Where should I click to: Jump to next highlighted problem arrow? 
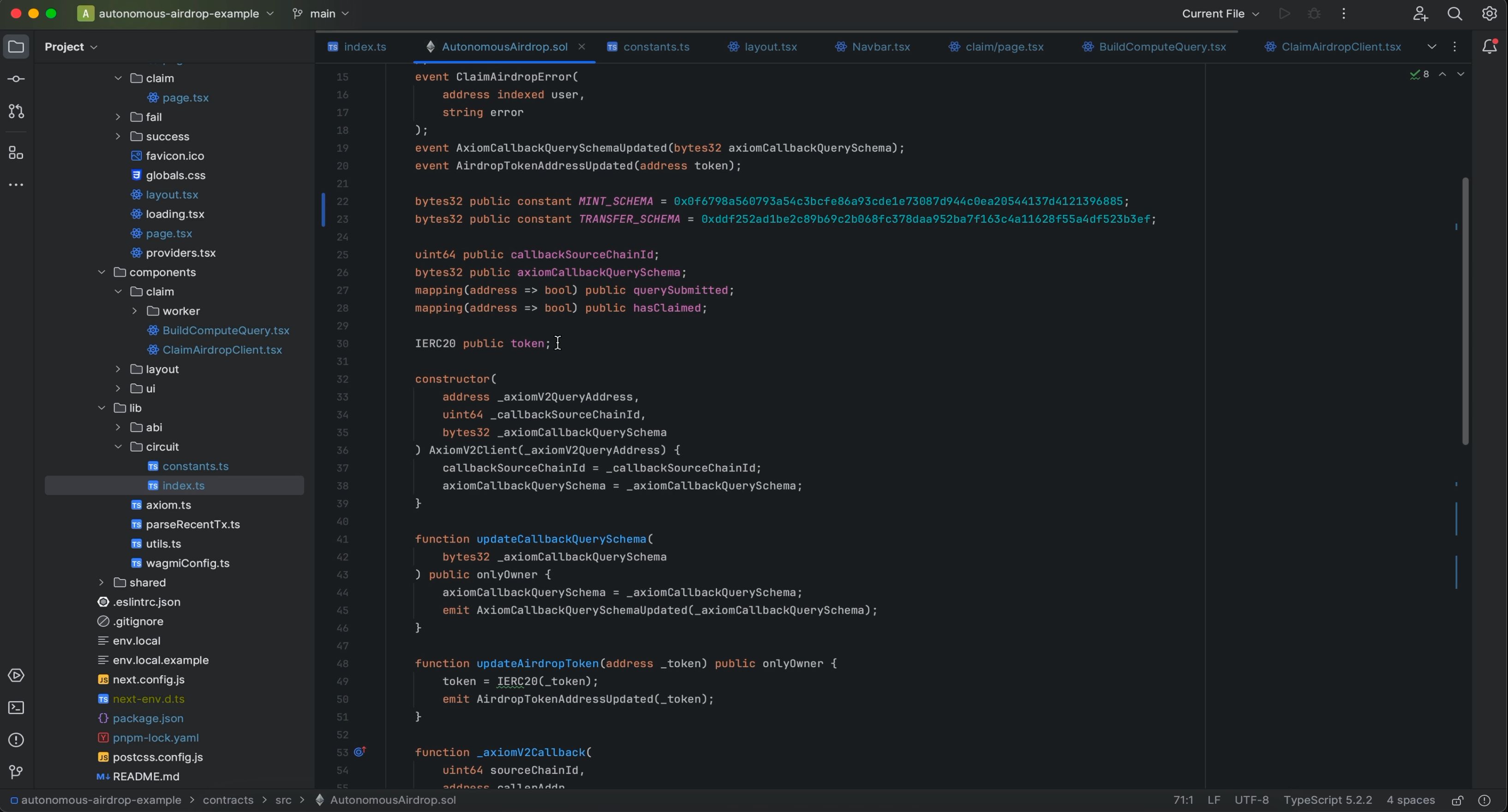(1461, 74)
